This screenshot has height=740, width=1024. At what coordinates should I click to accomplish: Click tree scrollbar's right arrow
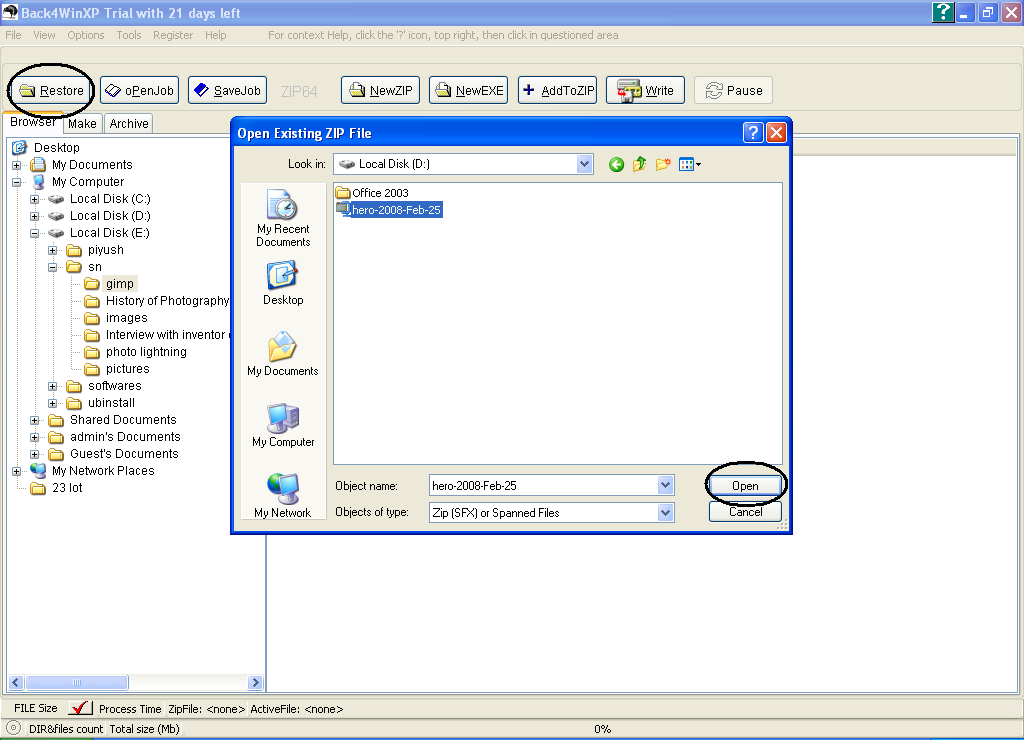tap(255, 683)
